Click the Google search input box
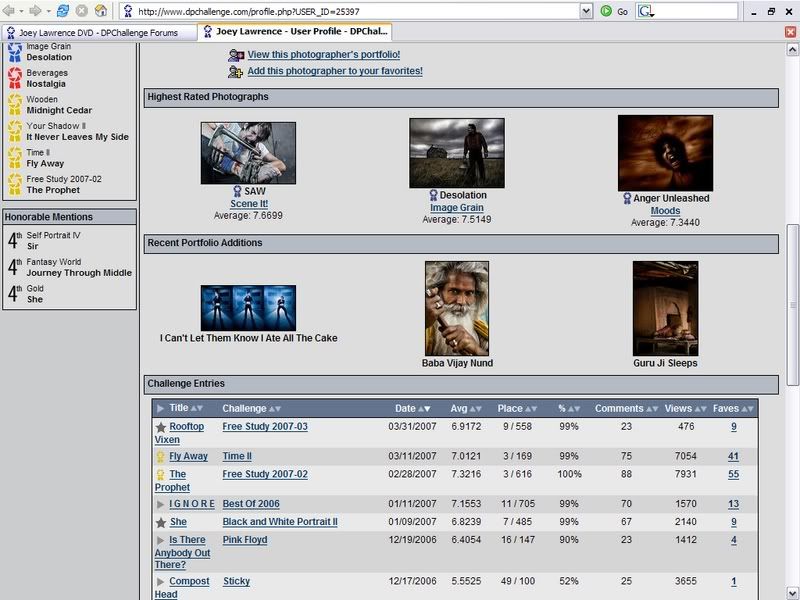The height and width of the screenshot is (600, 800). [x=696, y=11]
